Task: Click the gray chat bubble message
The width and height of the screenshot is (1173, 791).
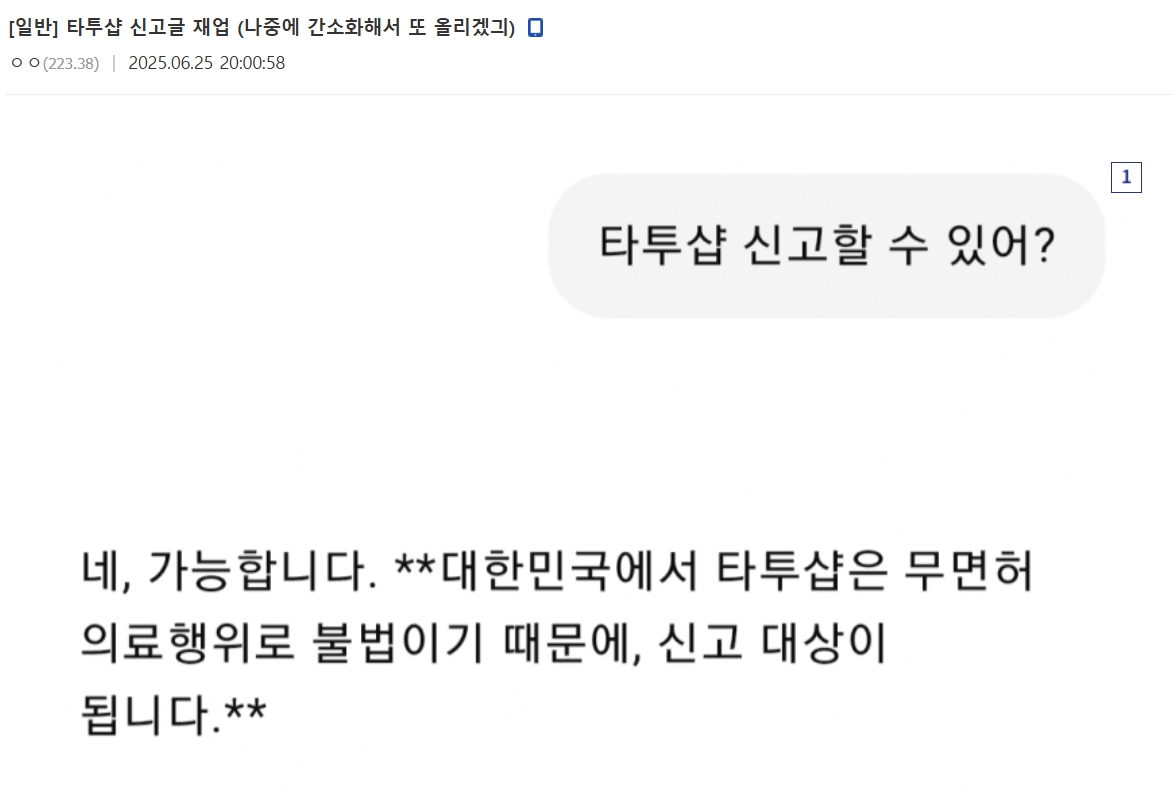Action: coord(827,245)
